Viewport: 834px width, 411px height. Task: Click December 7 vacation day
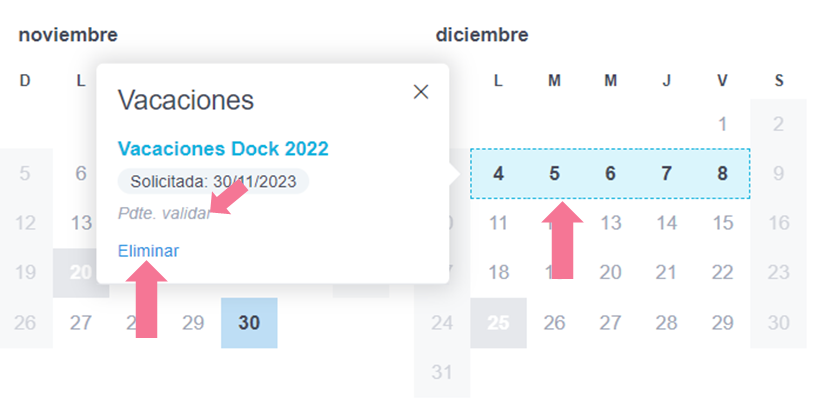666,173
